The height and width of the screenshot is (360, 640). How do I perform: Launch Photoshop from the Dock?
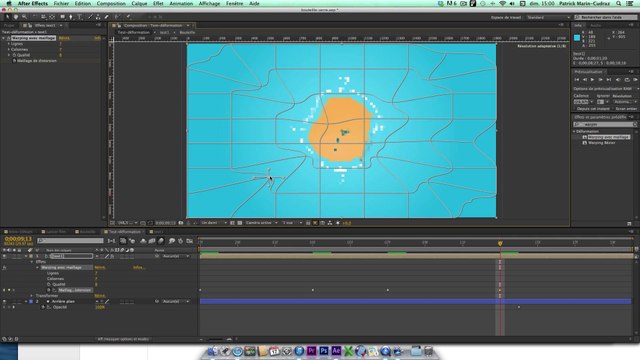click(x=324, y=351)
